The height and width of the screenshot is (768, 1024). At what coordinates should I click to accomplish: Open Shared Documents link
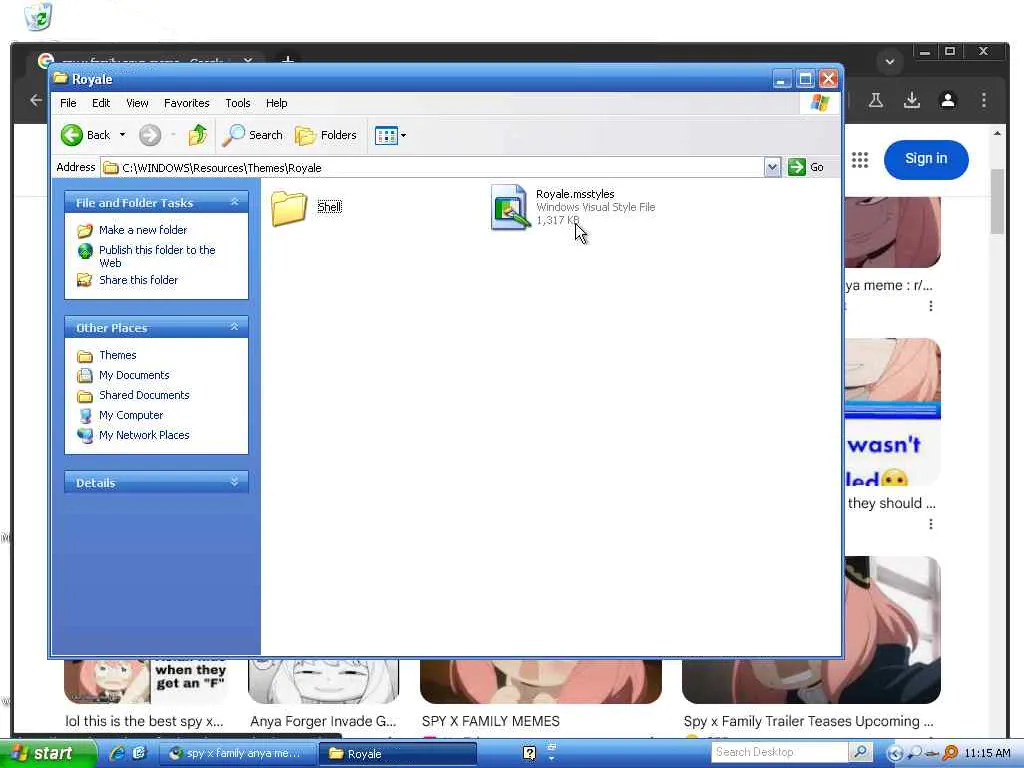(x=144, y=395)
